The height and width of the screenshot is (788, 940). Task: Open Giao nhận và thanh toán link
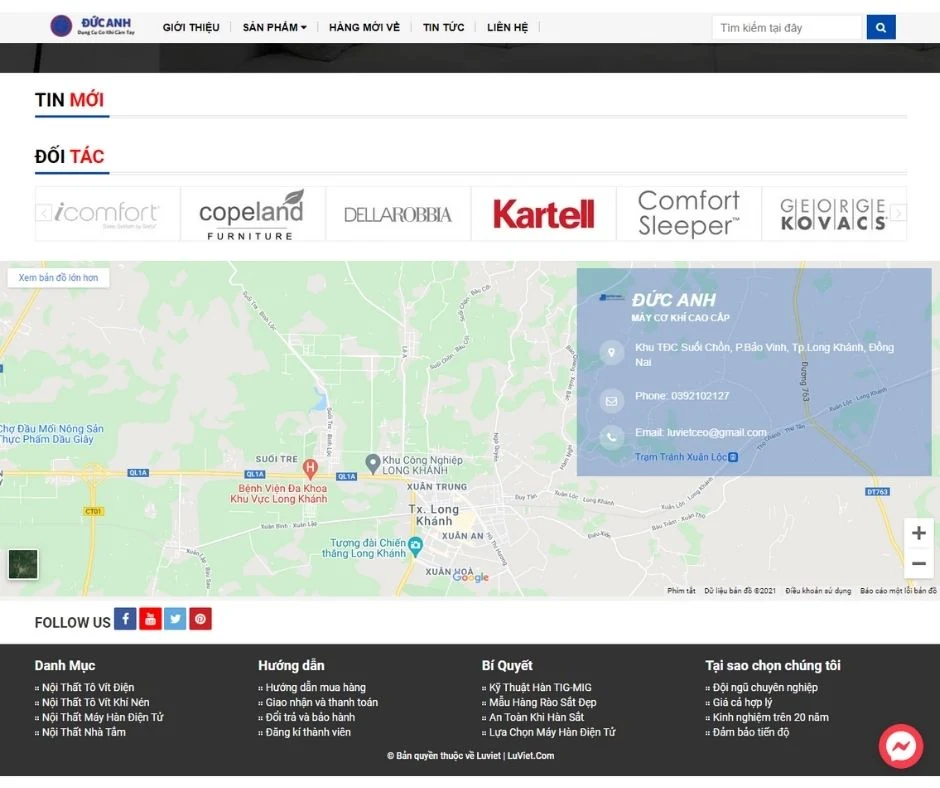[322, 702]
